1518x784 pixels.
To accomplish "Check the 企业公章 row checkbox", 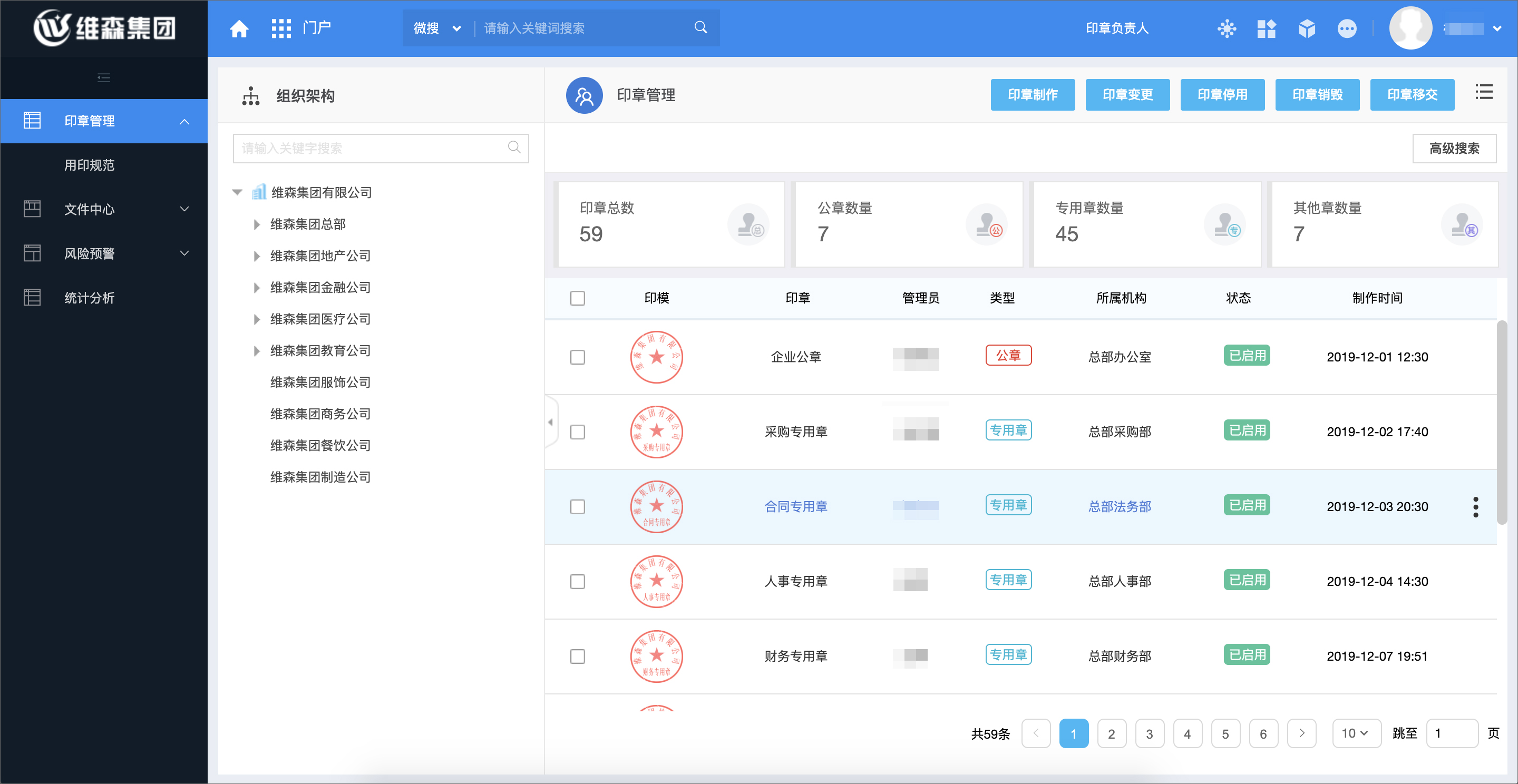I will pos(578,357).
